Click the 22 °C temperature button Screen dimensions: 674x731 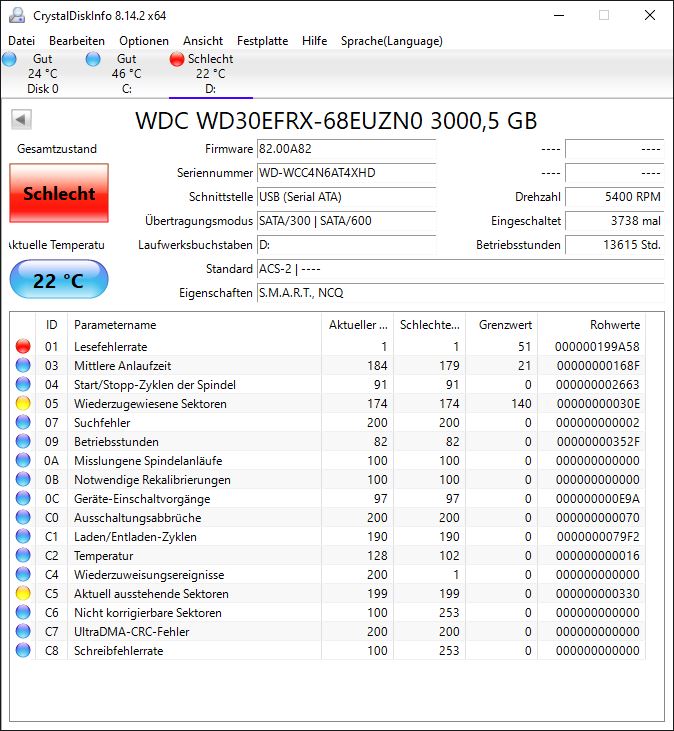click(59, 280)
